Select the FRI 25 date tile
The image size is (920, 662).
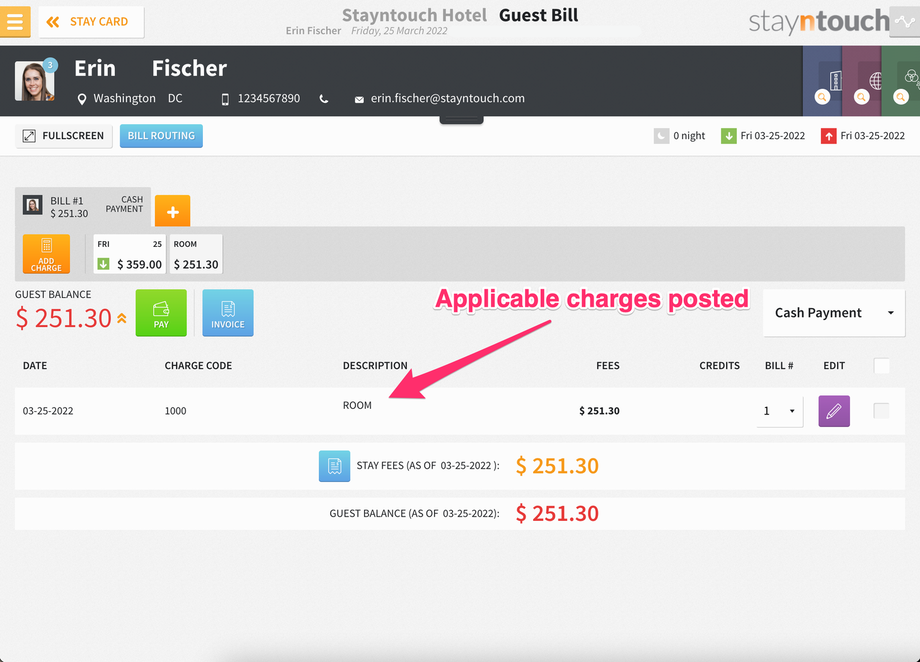(130, 254)
